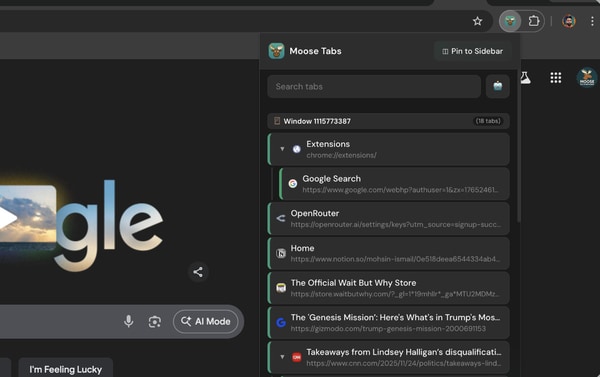Switch to the Takeaways from Lindsey Halligan tab
Screen dimensions: 600x377
coord(388,357)
